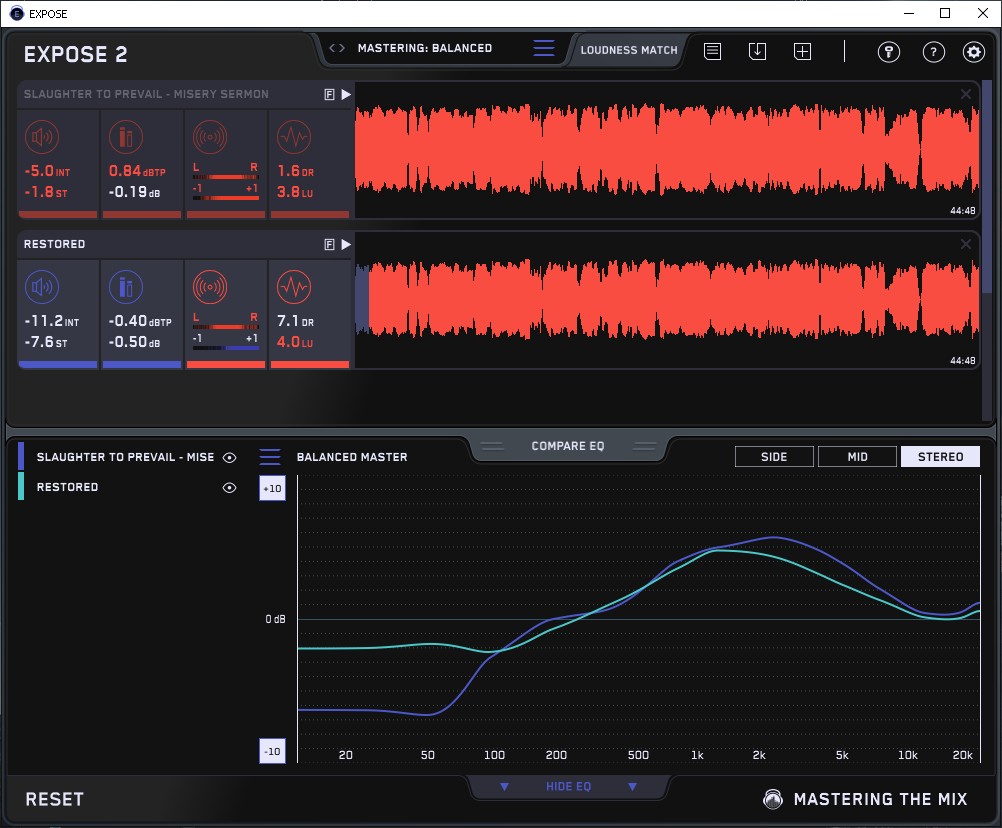1002x828 pixels.
Task: Open the Mastering: Balanced preset menu
Action: [x=425, y=48]
